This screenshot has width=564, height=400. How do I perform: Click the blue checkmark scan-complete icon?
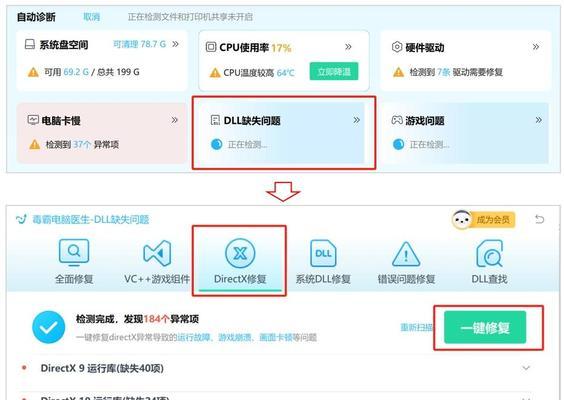pos(49,327)
